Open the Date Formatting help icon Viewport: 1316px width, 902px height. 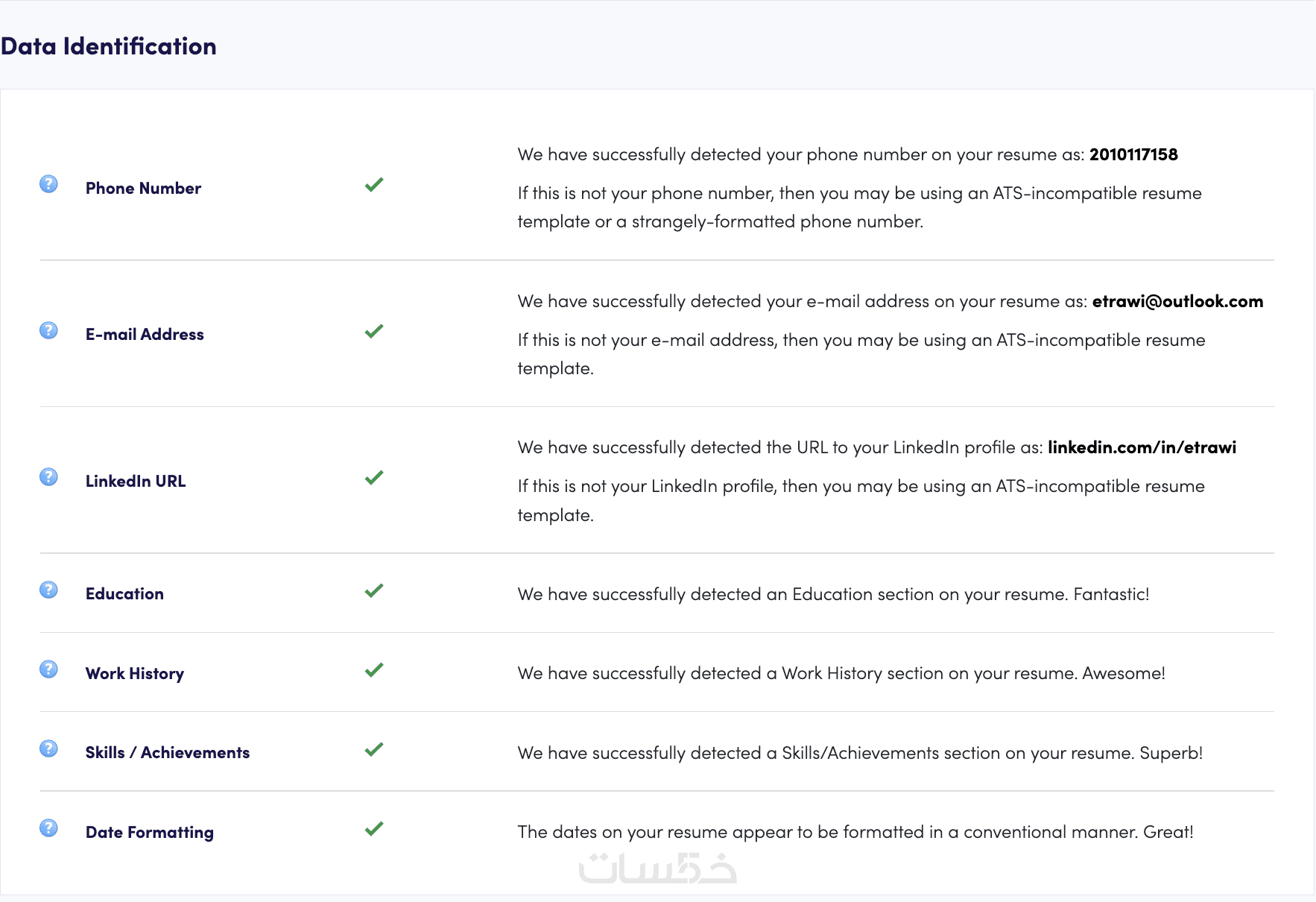tap(48, 828)
